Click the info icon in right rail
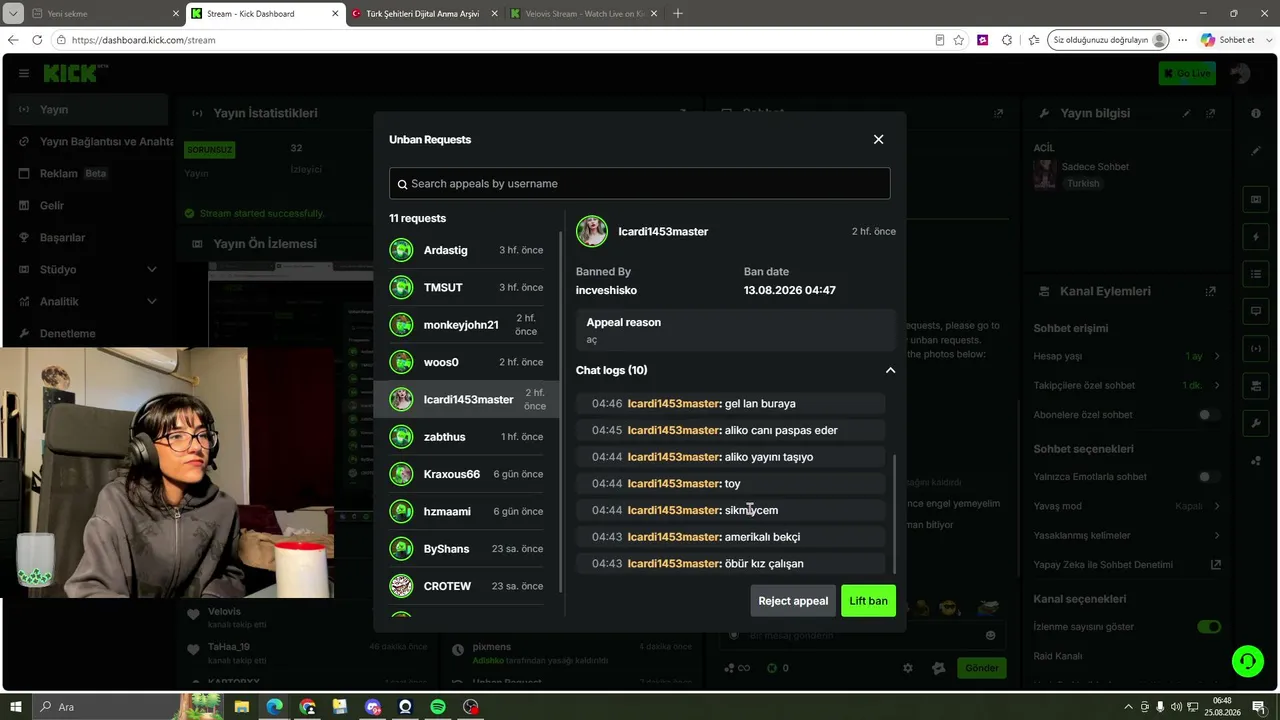 tap(1256, 113)
